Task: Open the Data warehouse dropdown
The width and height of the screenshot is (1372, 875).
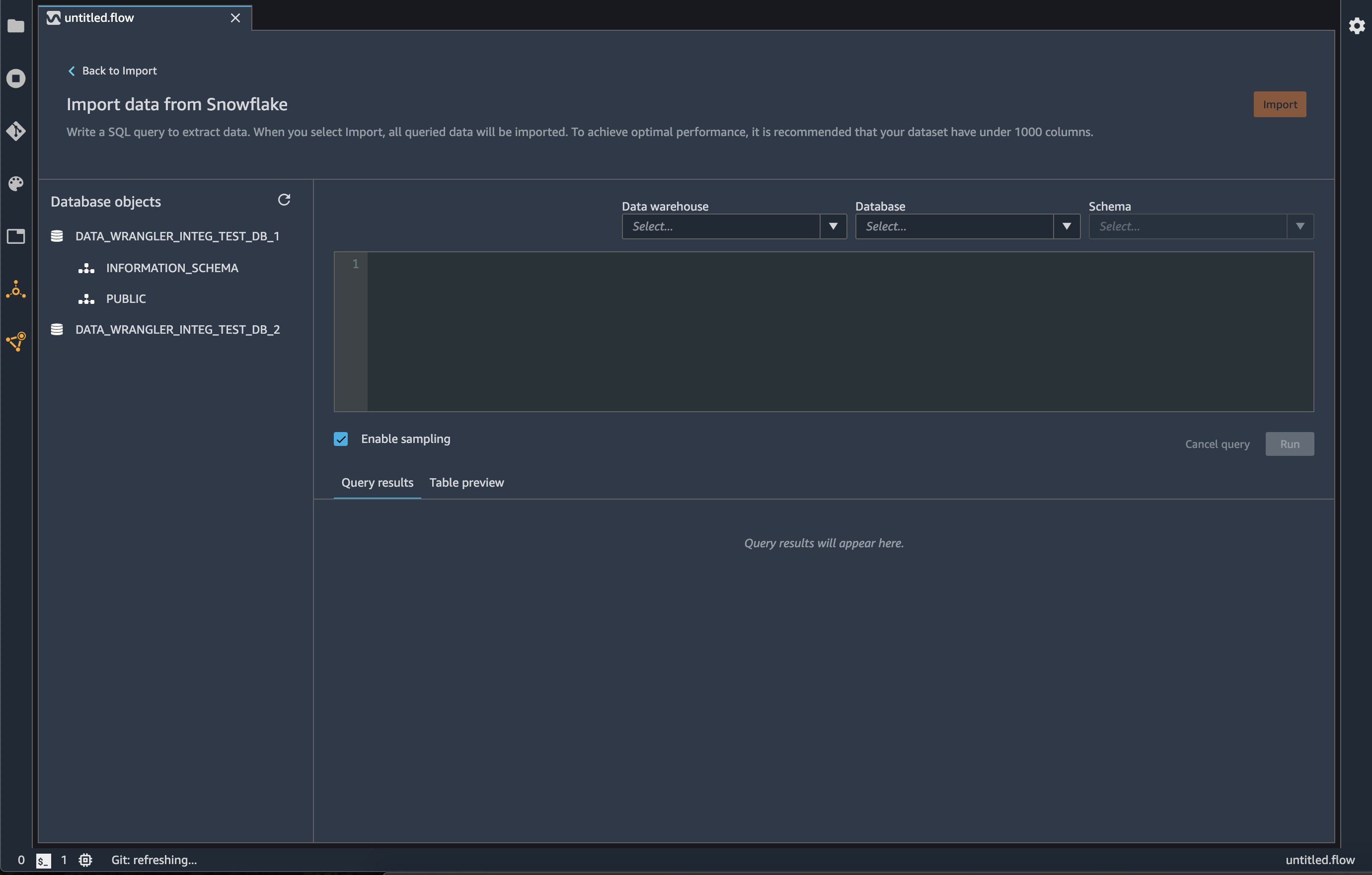Action: click(x=734, y=227)
